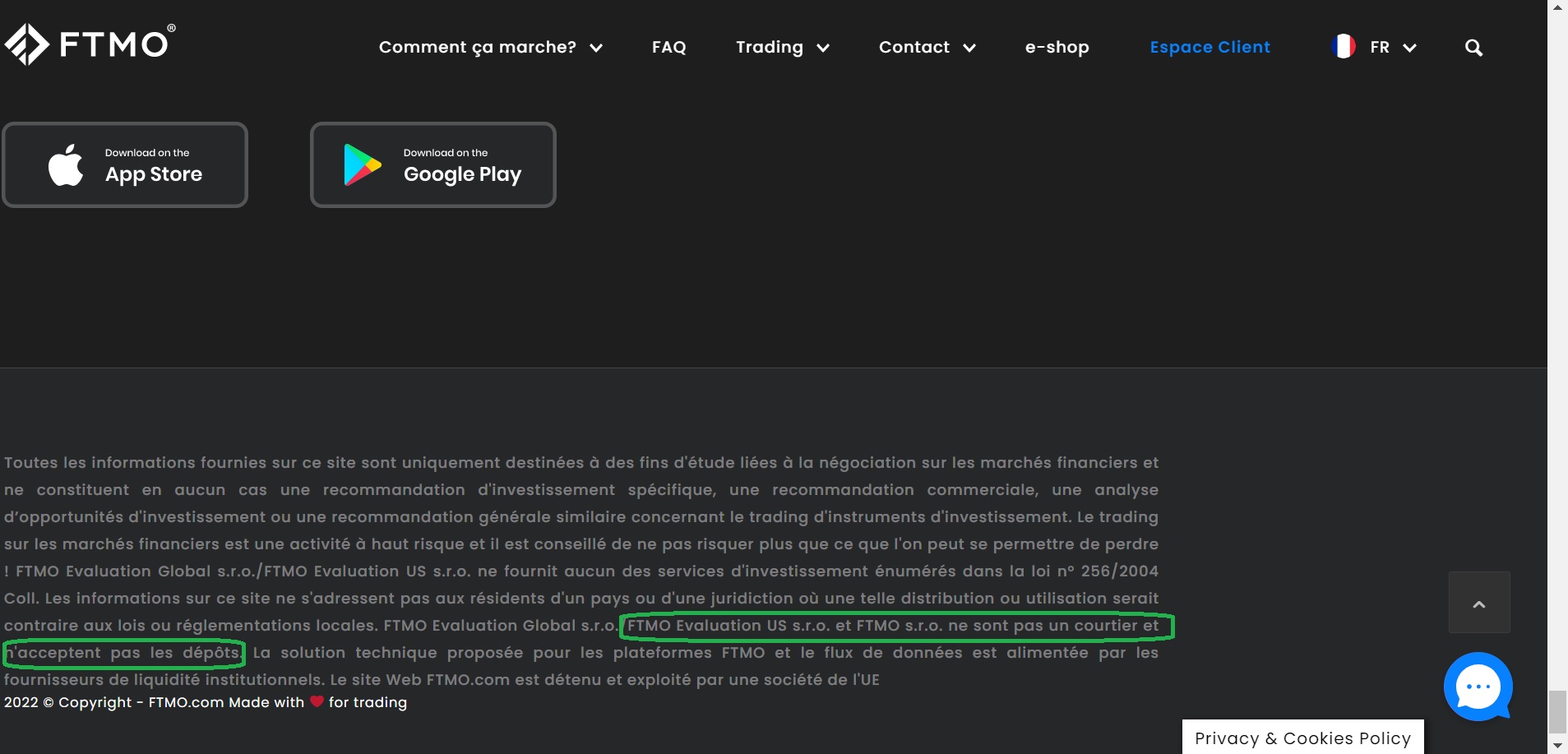Click the French flag icon
This screenshot has width=1568, height=754.
point(1344,47)
